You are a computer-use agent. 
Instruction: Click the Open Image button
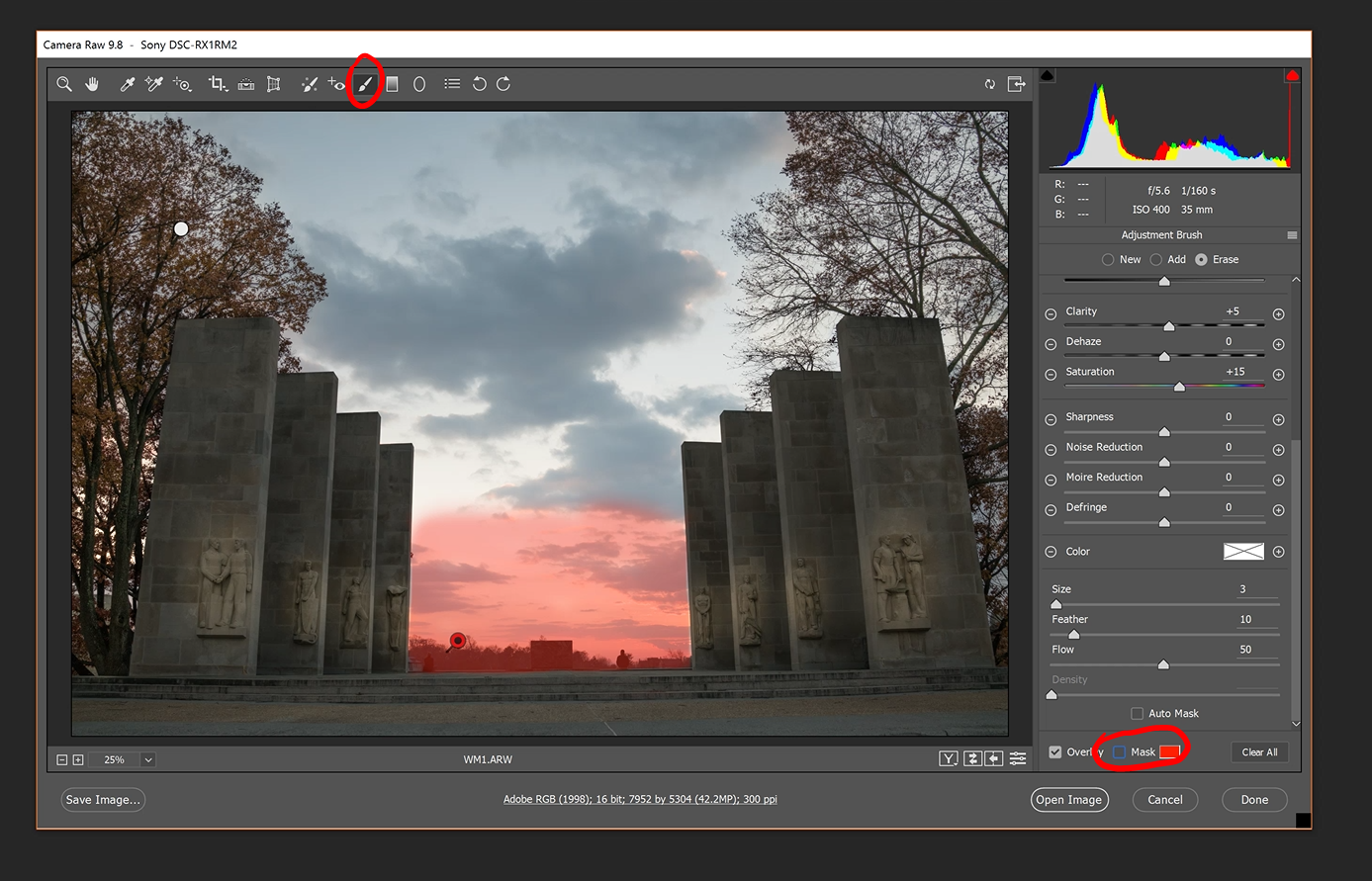(x=1068, y=799)
